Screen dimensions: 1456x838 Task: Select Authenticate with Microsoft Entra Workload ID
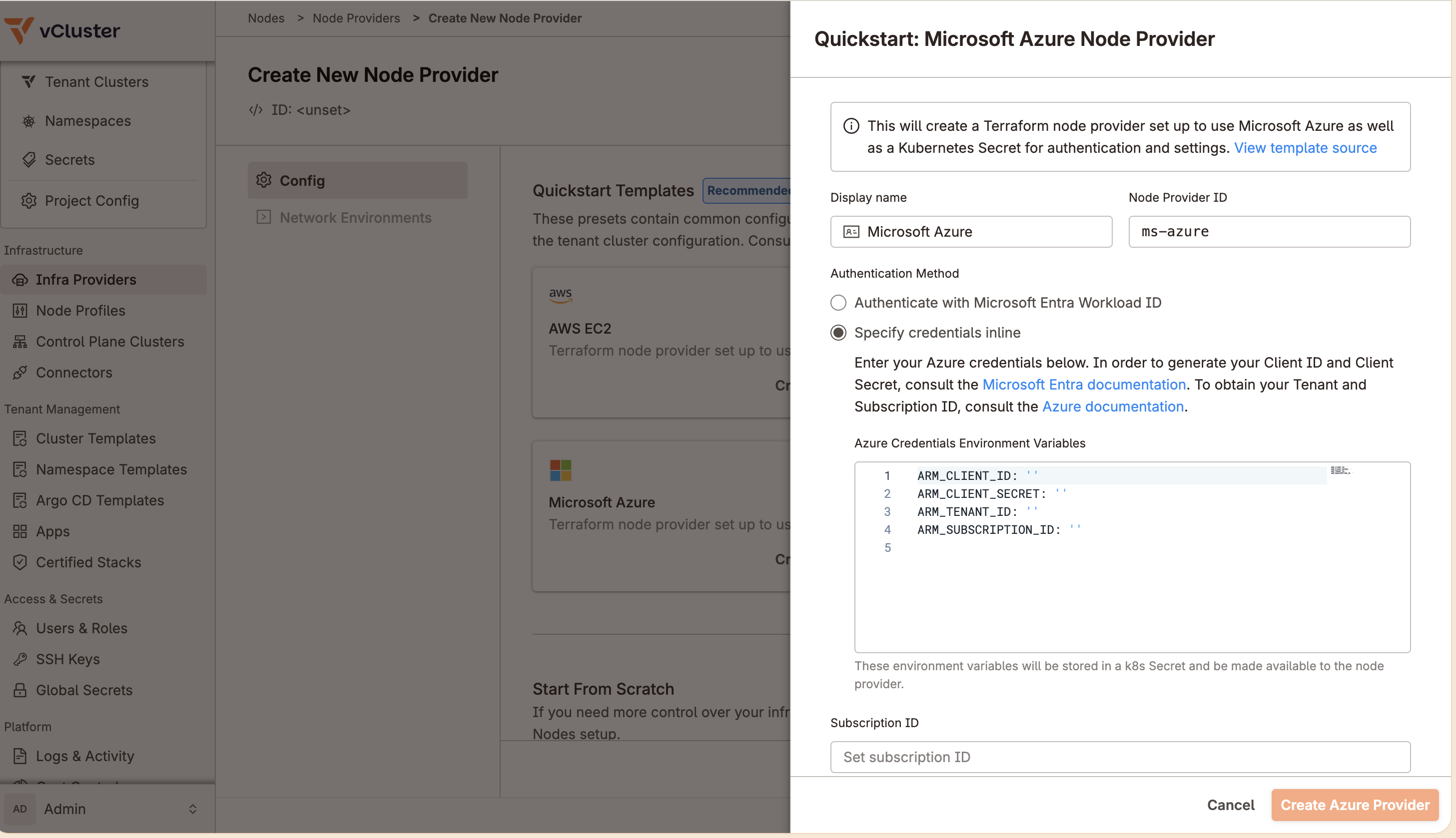click(838, 303)
